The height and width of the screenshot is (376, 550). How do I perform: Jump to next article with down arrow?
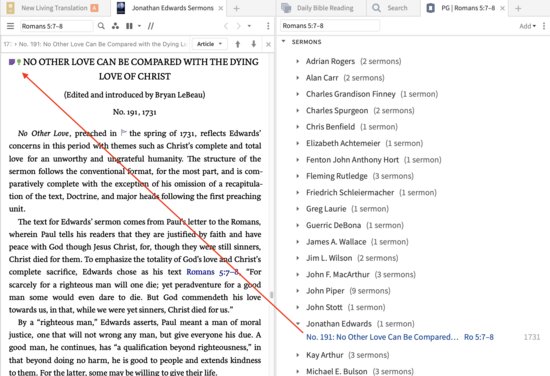[254, 44]
